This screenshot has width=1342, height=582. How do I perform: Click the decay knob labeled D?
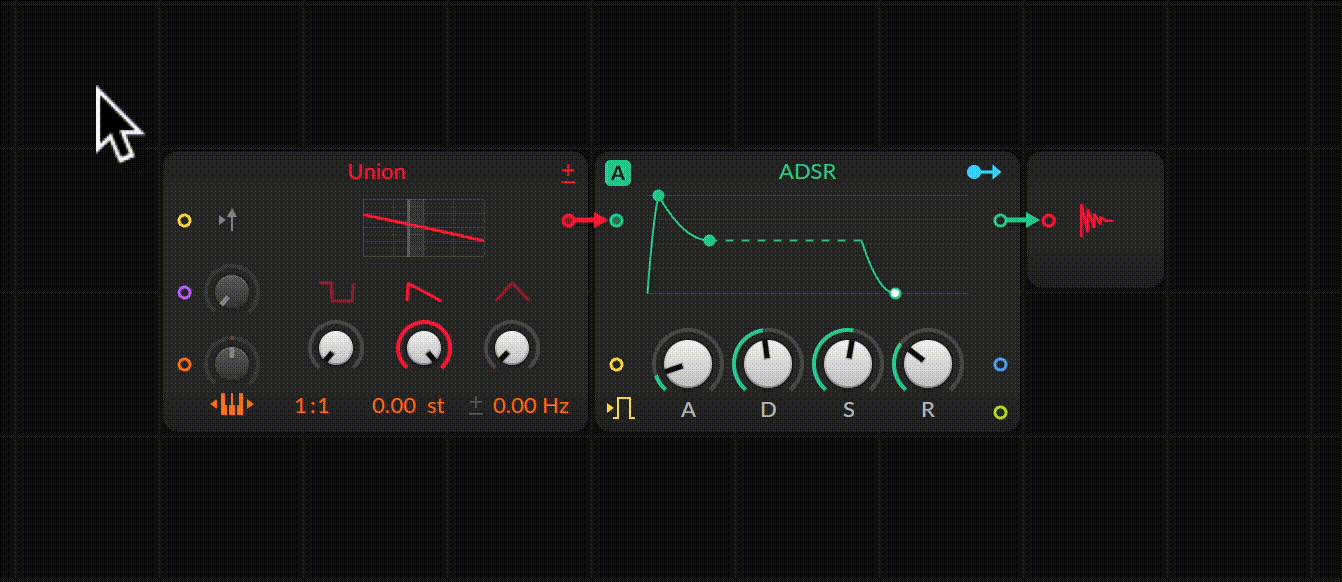coord(768,364)
